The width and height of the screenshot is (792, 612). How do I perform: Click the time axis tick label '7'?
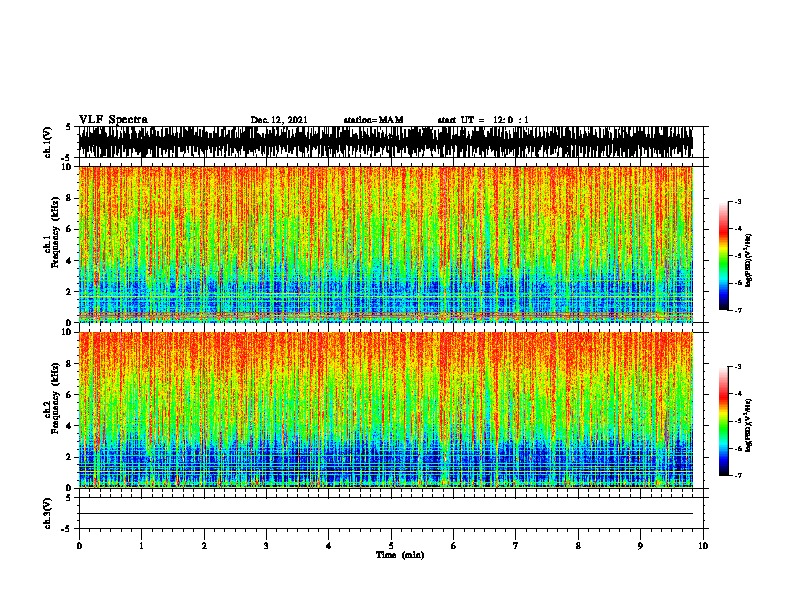[516, 546]
